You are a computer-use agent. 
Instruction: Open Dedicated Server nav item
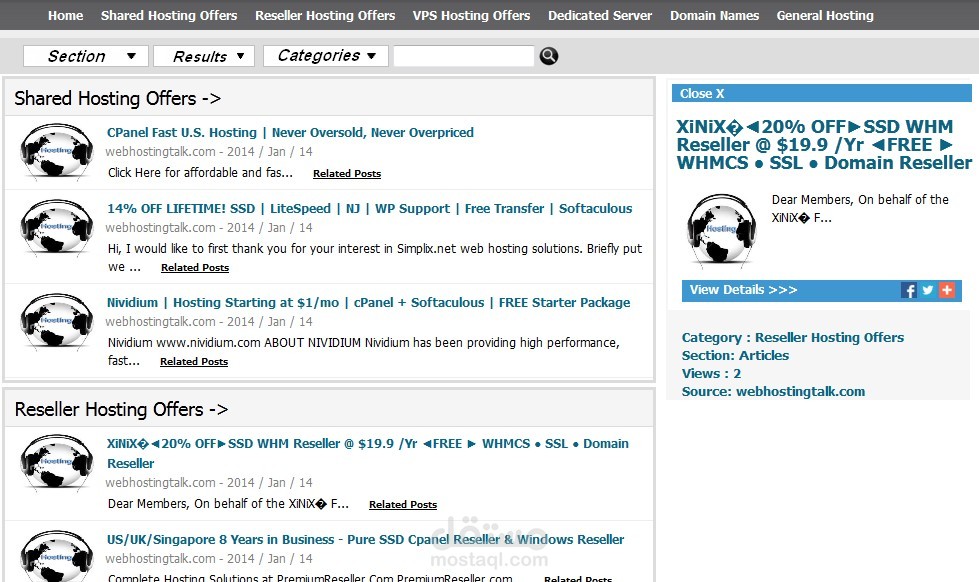600,16
